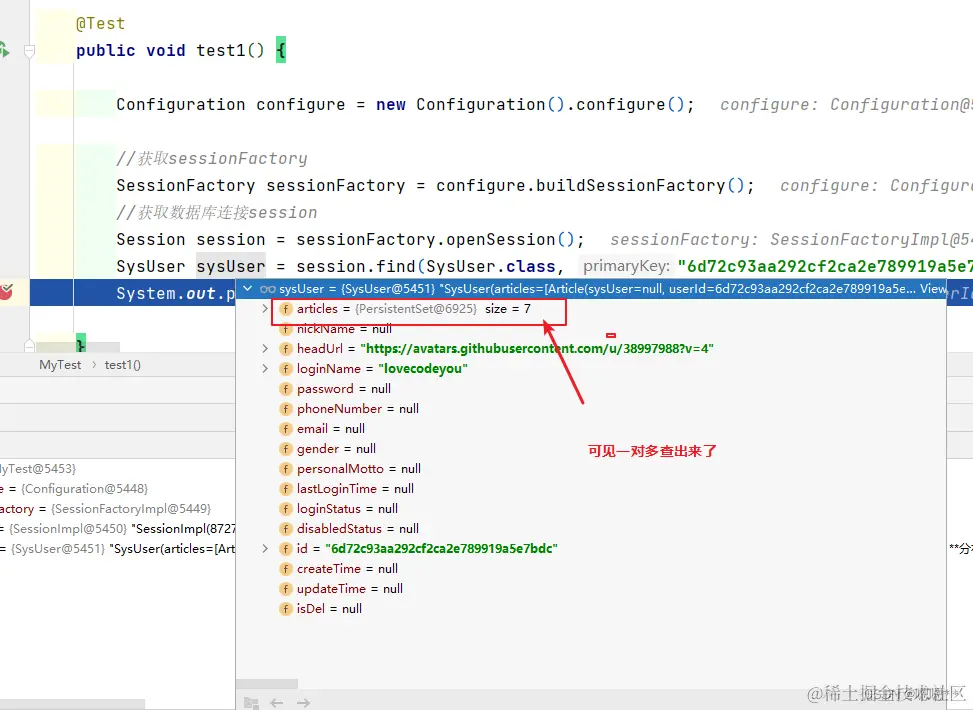Select the disabledStatus = null row

pyautogui.click(x=591, y=529)
